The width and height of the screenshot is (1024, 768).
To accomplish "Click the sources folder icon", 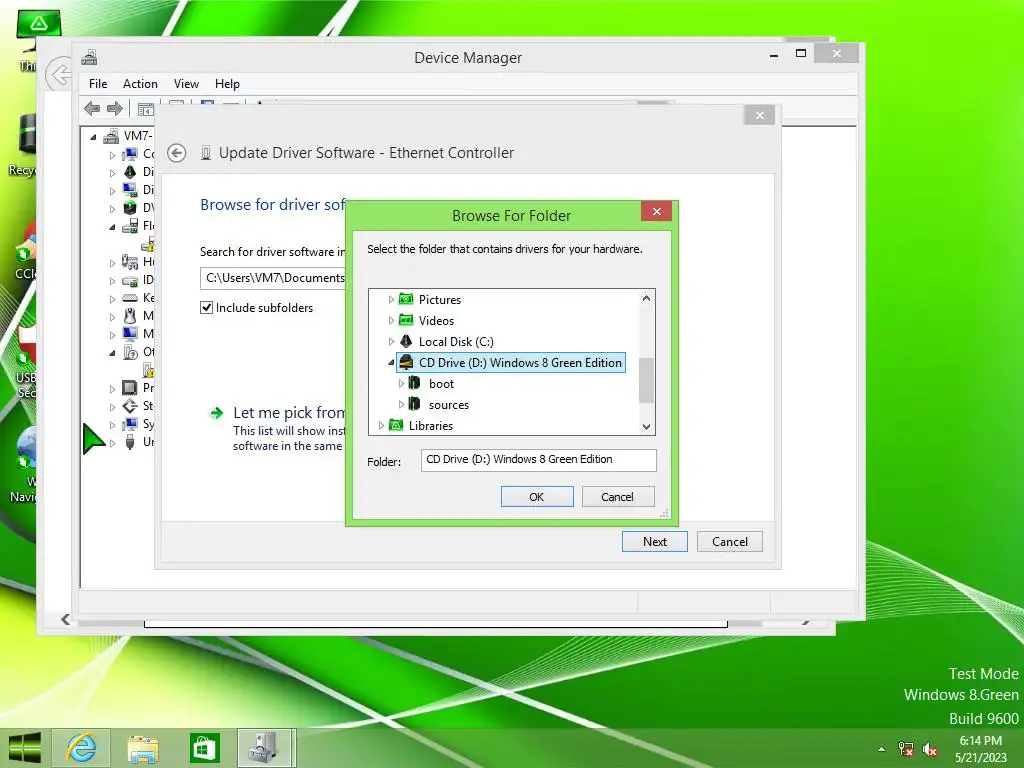I will tap(415, 404).
